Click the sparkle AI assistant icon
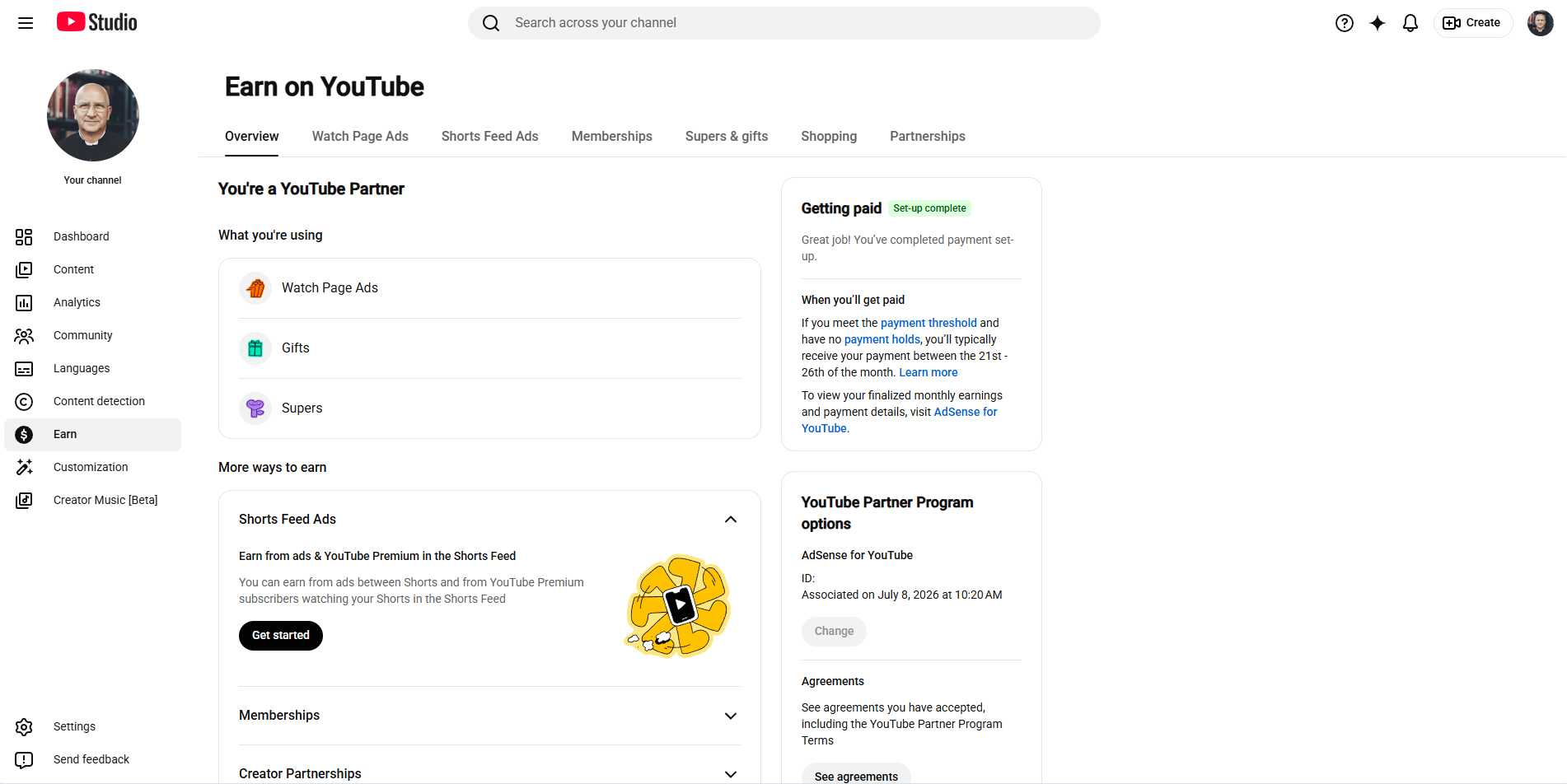The width and height of the screenshot is (1567, 784). point(1378,23)
